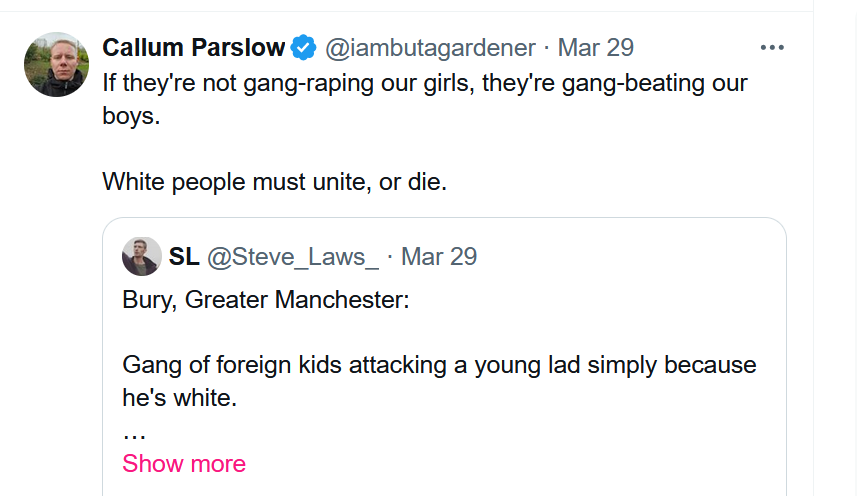The height and width of the screenshot is (496, 857).
Task: Expand the quoted post with Show more
Action: 184,464
